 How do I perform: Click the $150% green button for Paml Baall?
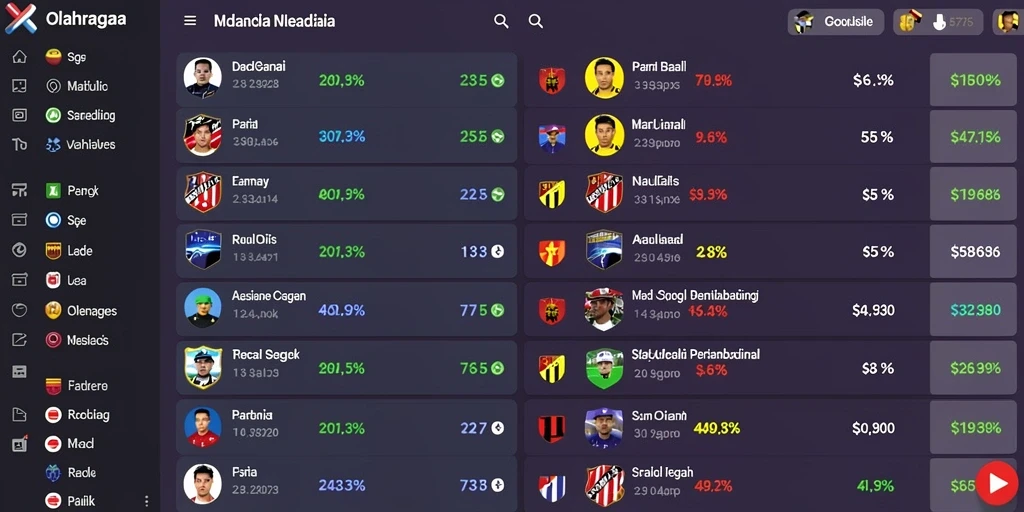pos(975,80)
